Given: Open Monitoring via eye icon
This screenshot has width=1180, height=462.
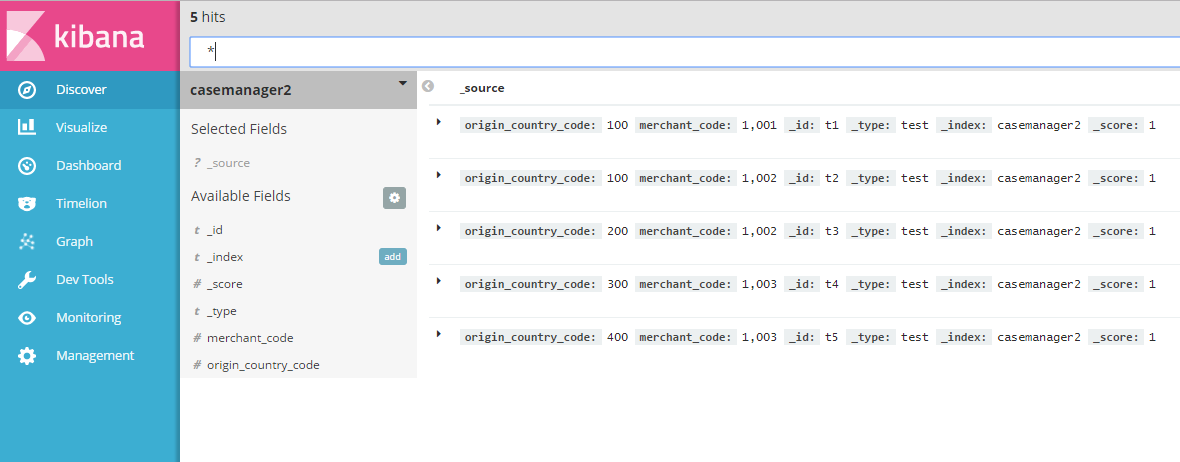Looking at the screenshot, I should pyautogui.click(x=27, y=318).
